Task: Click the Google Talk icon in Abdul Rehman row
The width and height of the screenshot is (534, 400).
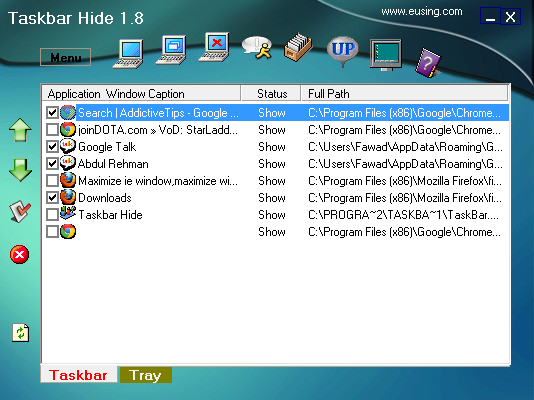Action: click(x=68, y=163)
